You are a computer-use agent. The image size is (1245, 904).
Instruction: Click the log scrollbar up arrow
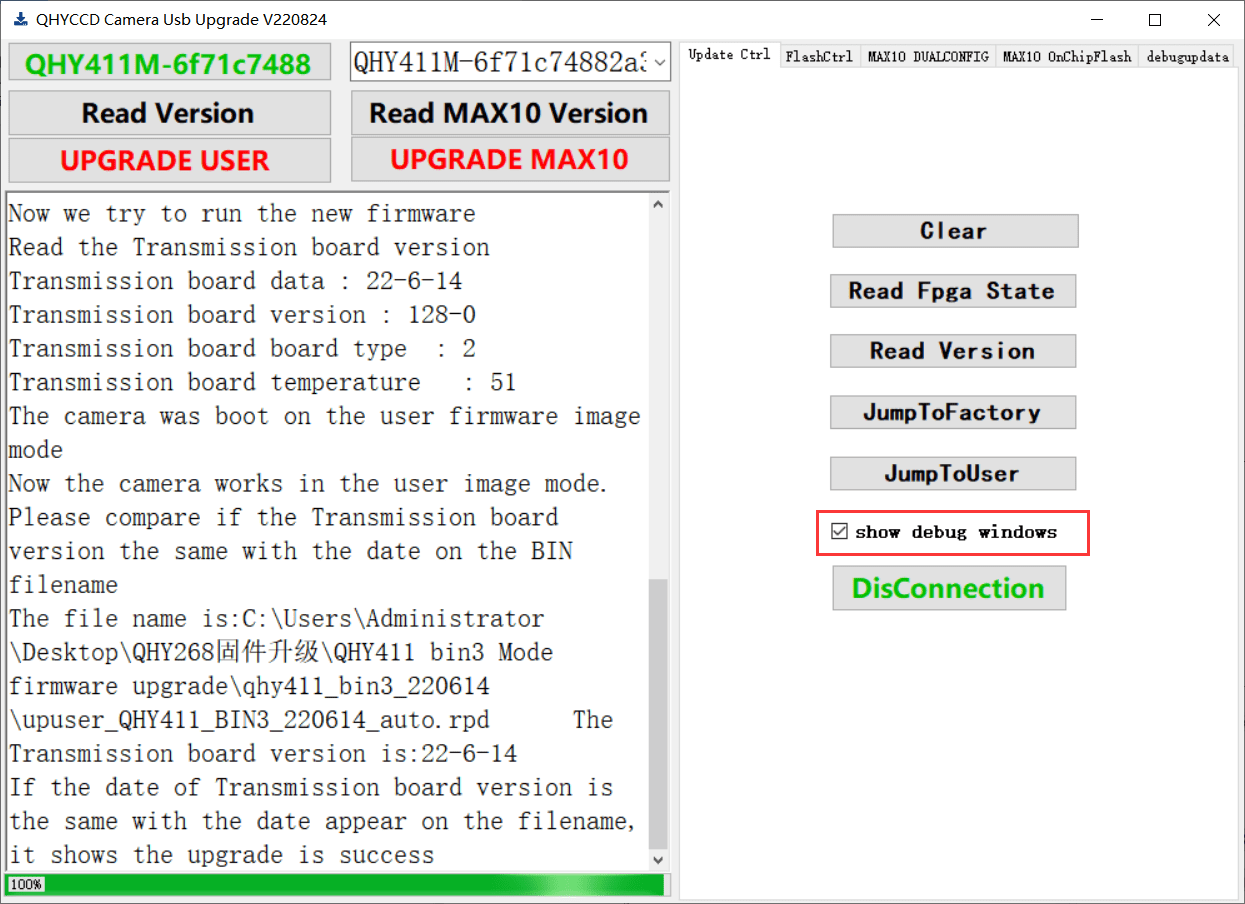point(658,204)
